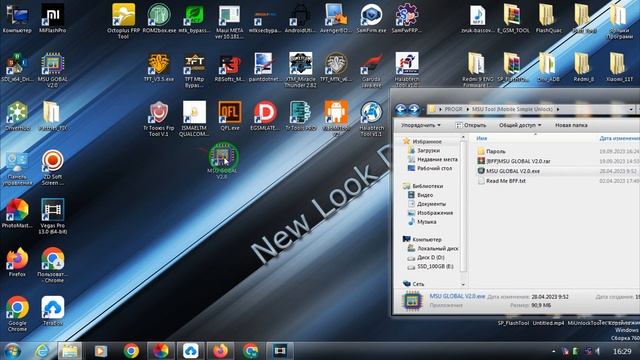This screenshot has width=640, height=360.
Task: Select Рабочий стол in navigation pane
Action: click(430, 168)
